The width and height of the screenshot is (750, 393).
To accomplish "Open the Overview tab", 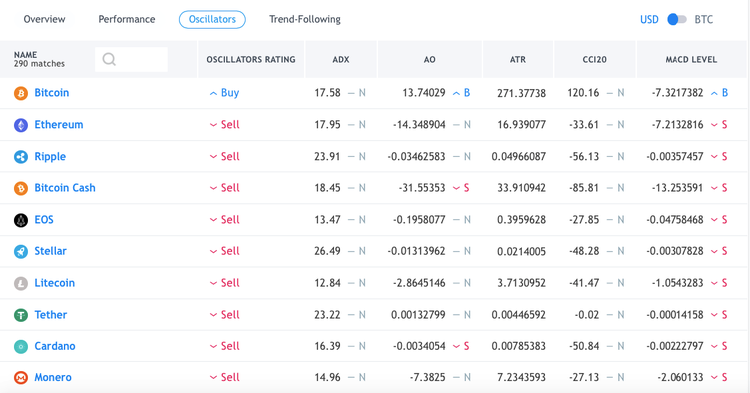I will click(44, 19).
